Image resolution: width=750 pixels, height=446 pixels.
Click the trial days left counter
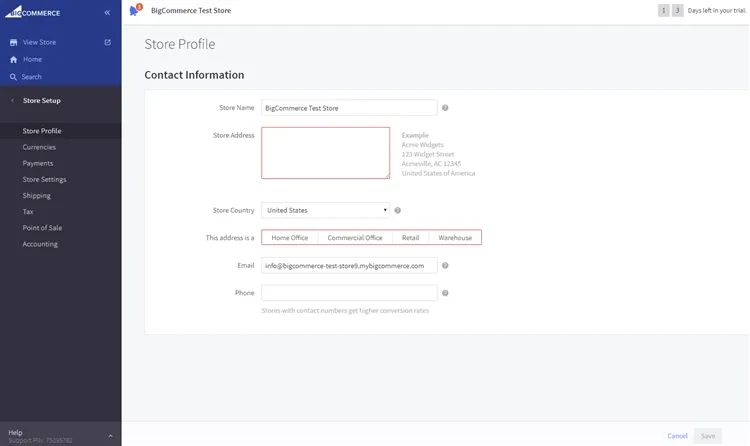point(702,11)
